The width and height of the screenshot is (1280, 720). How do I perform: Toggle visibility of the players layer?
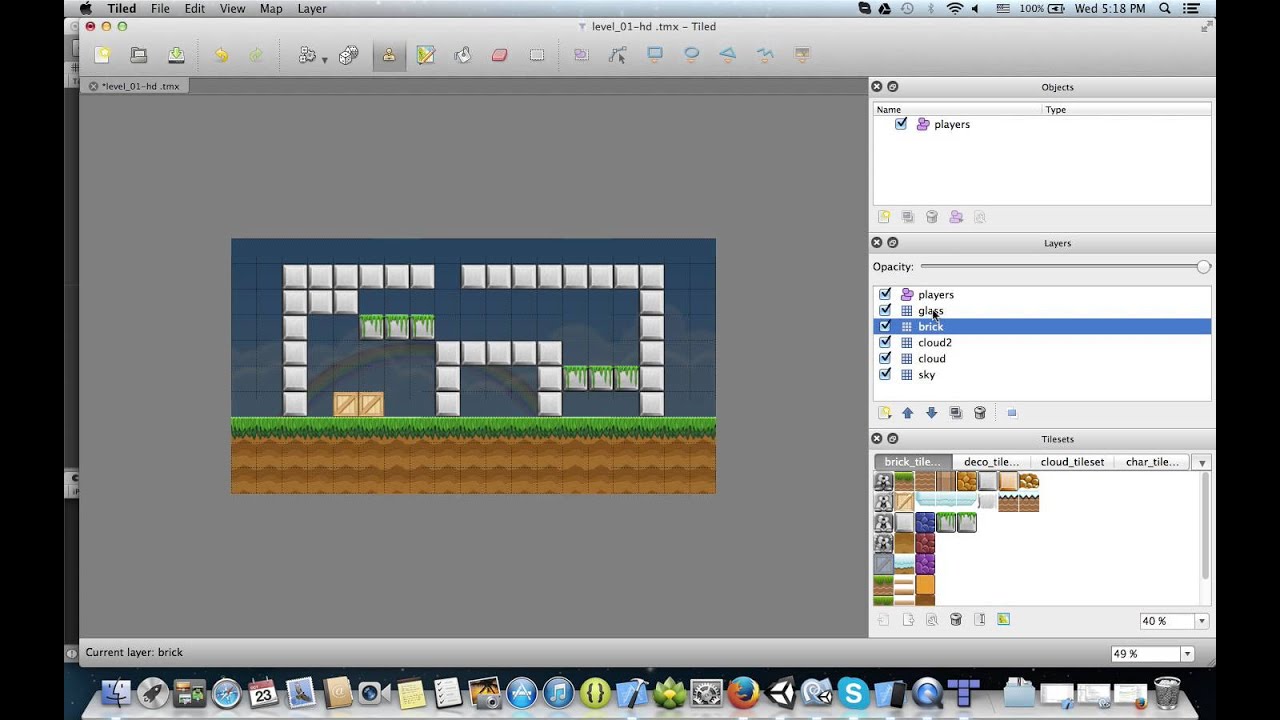coord(885,295)
